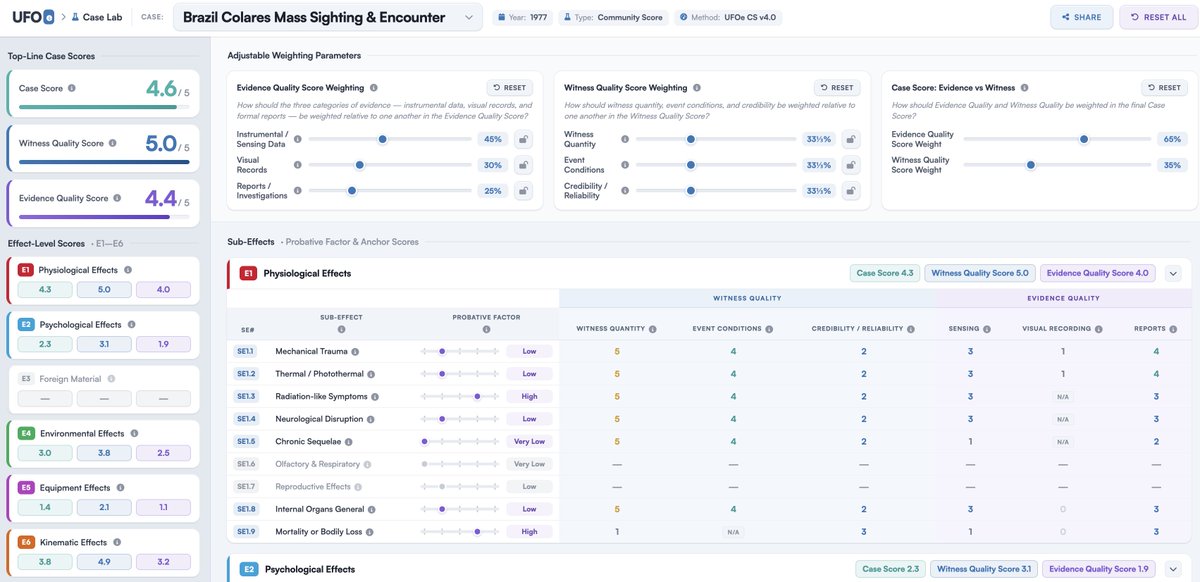Show info for Psychological Effects sidebar card
Viewport: 1200px width, 582px height.
pyautogui.click(x=130, y=325)
